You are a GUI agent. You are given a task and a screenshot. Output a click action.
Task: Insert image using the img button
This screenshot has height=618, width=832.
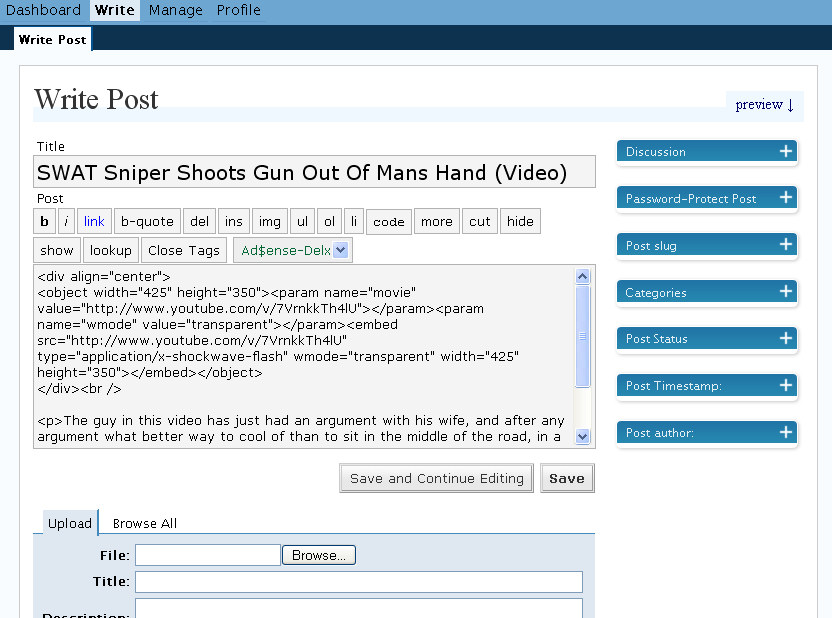(x=268, y=222)
